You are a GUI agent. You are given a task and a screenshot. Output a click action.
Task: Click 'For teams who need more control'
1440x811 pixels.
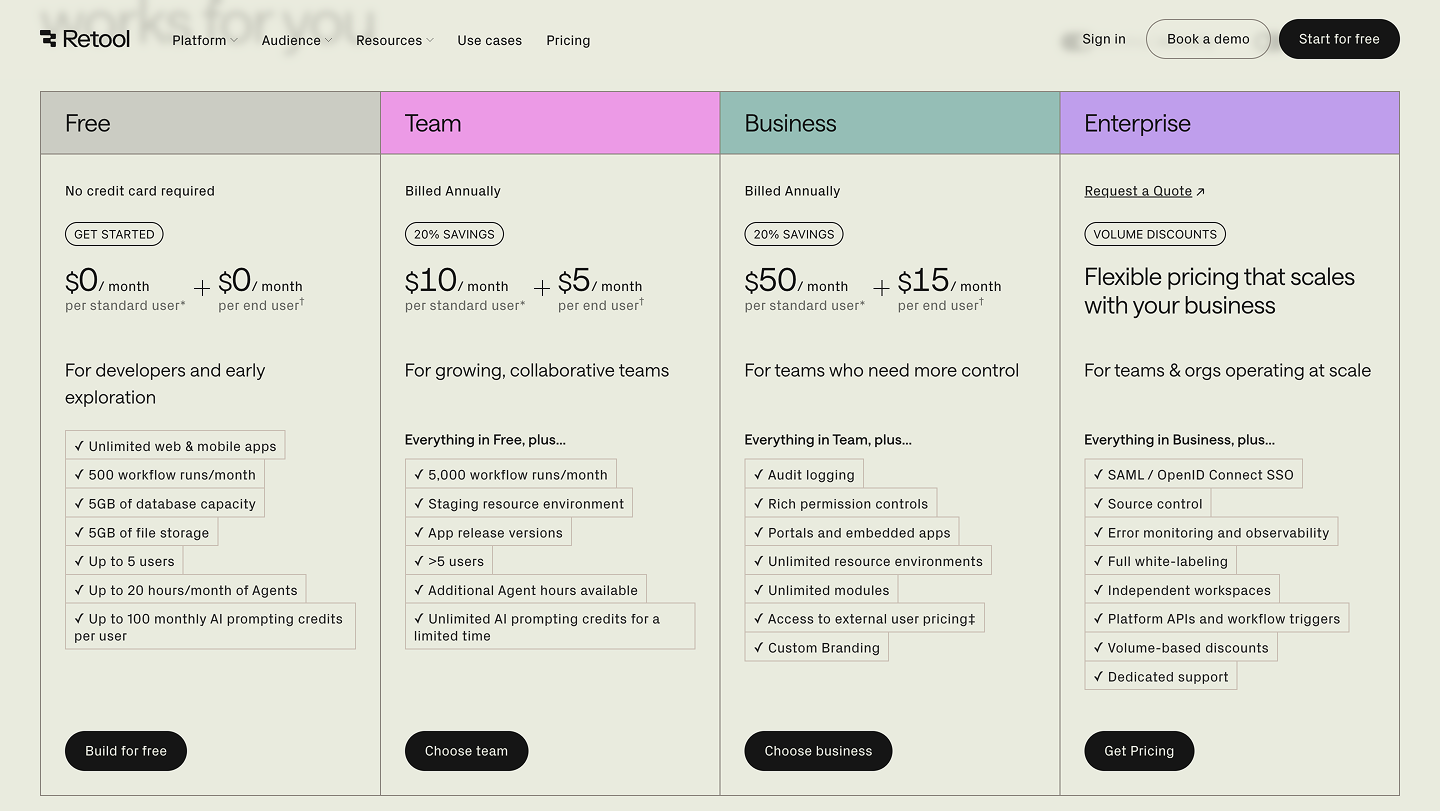coord(882,371)
